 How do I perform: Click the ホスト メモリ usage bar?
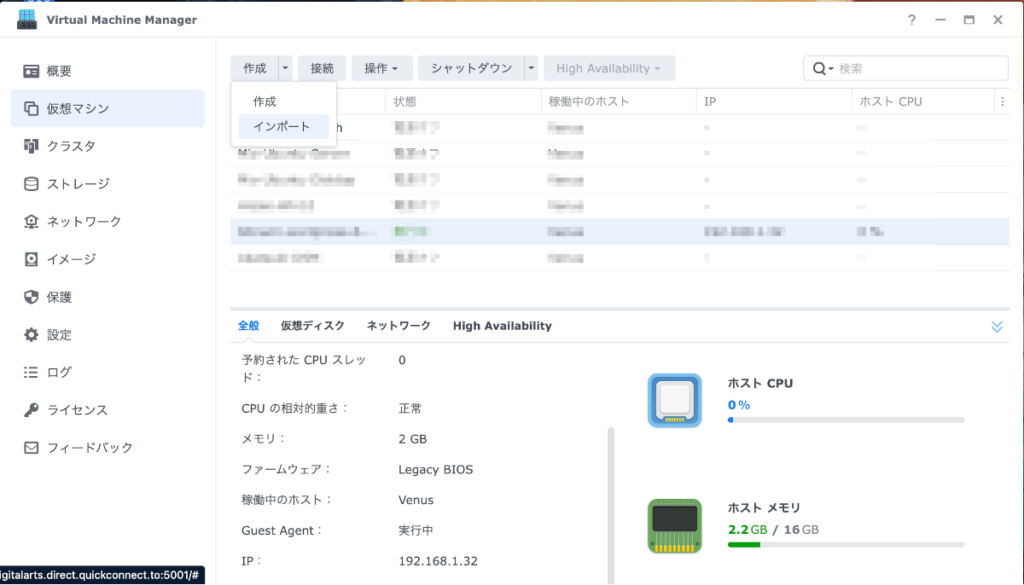(x=846, y=545)
